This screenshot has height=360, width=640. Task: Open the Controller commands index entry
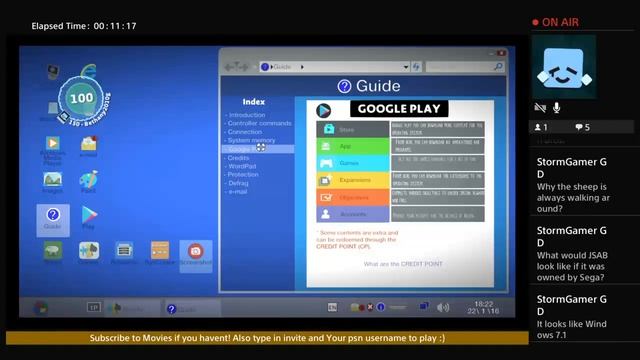pyautogui.click(x=258, y=123)
